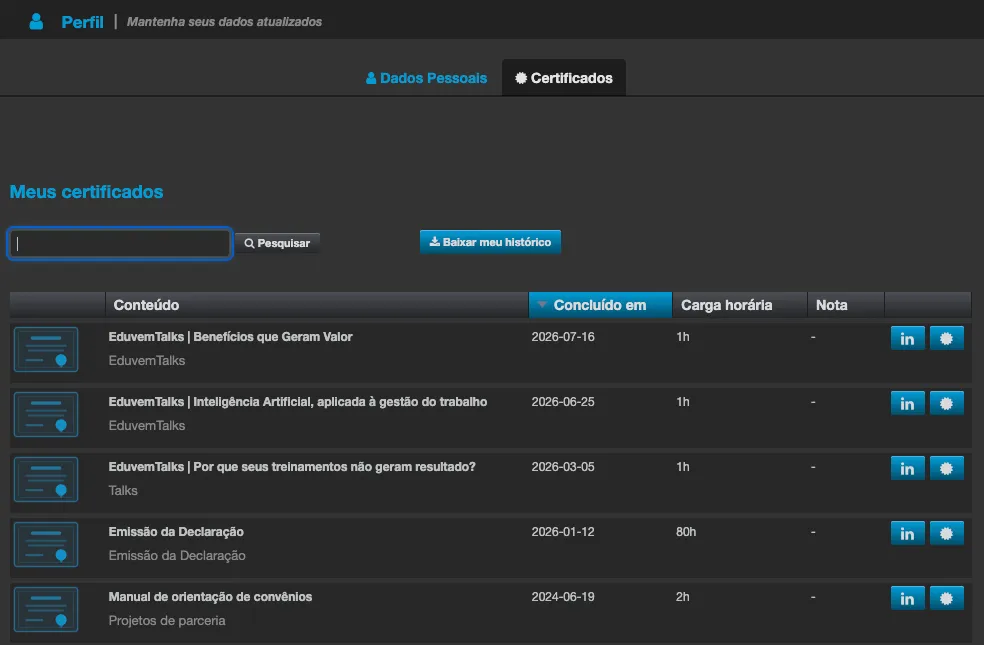The image size is (984, 645).
Task: Open EduvemTalks | Inteligência Artificial course title
Action: pos(297,402)
